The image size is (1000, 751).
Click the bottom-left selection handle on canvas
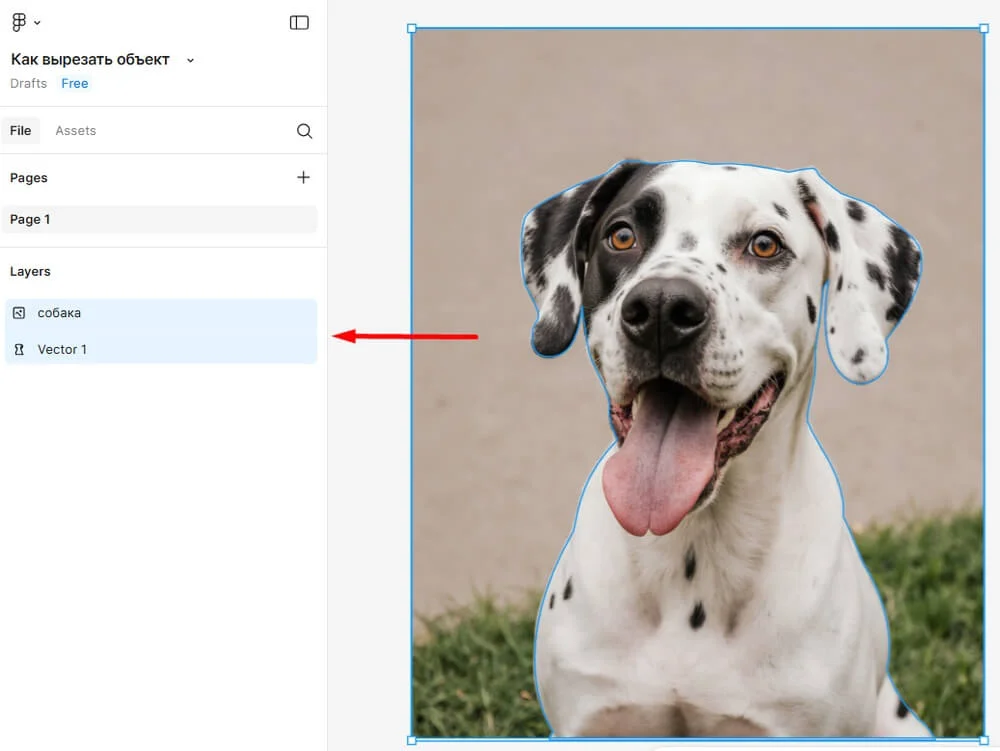pos(411,740)
